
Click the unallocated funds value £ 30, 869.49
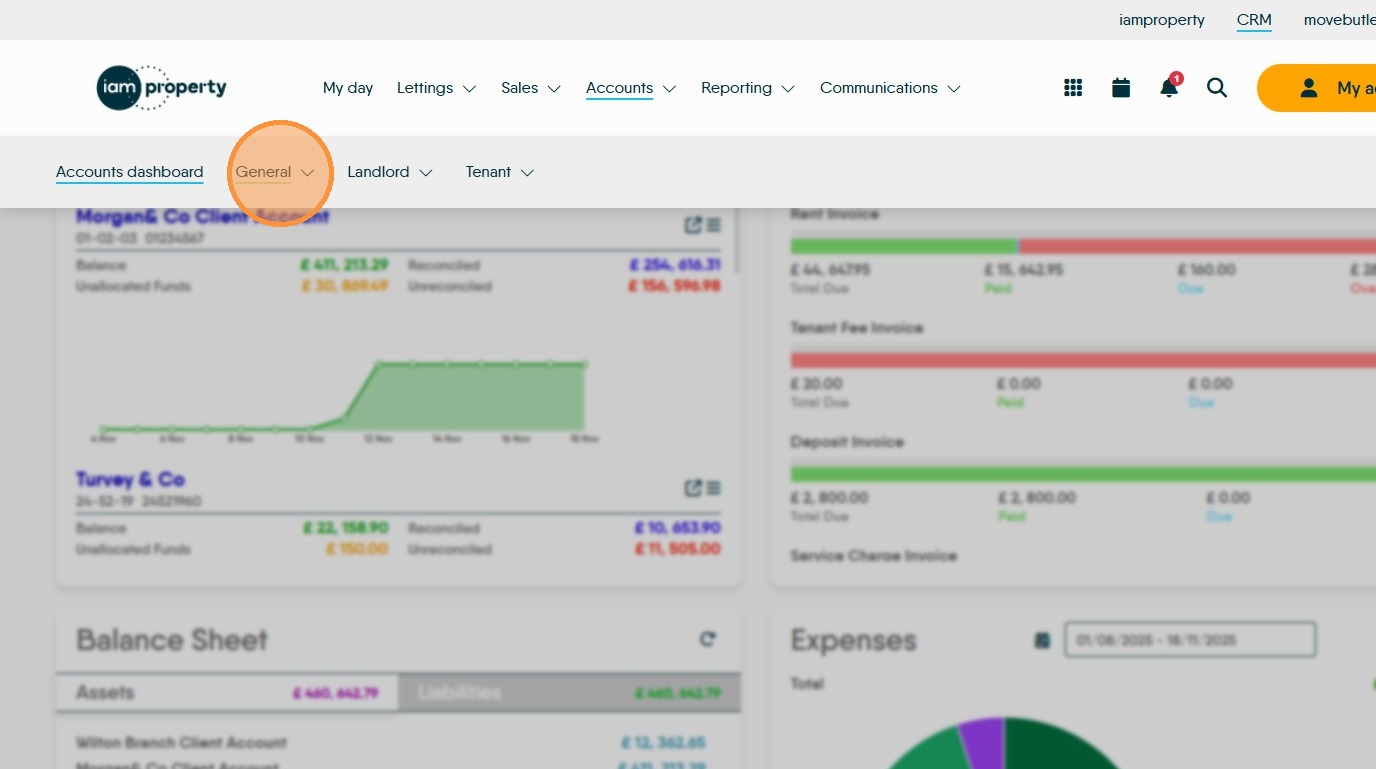(x=345, y=286)
